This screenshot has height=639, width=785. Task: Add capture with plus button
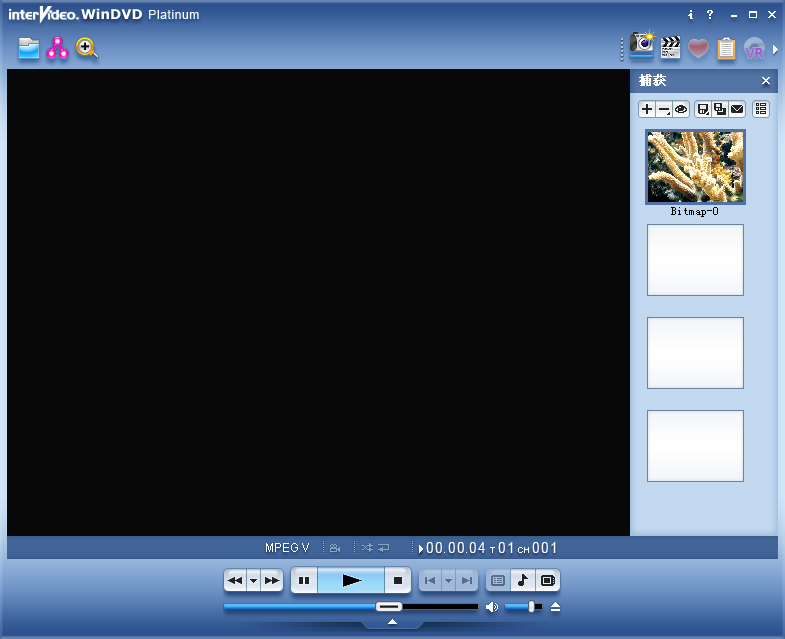tap(647, 109)
